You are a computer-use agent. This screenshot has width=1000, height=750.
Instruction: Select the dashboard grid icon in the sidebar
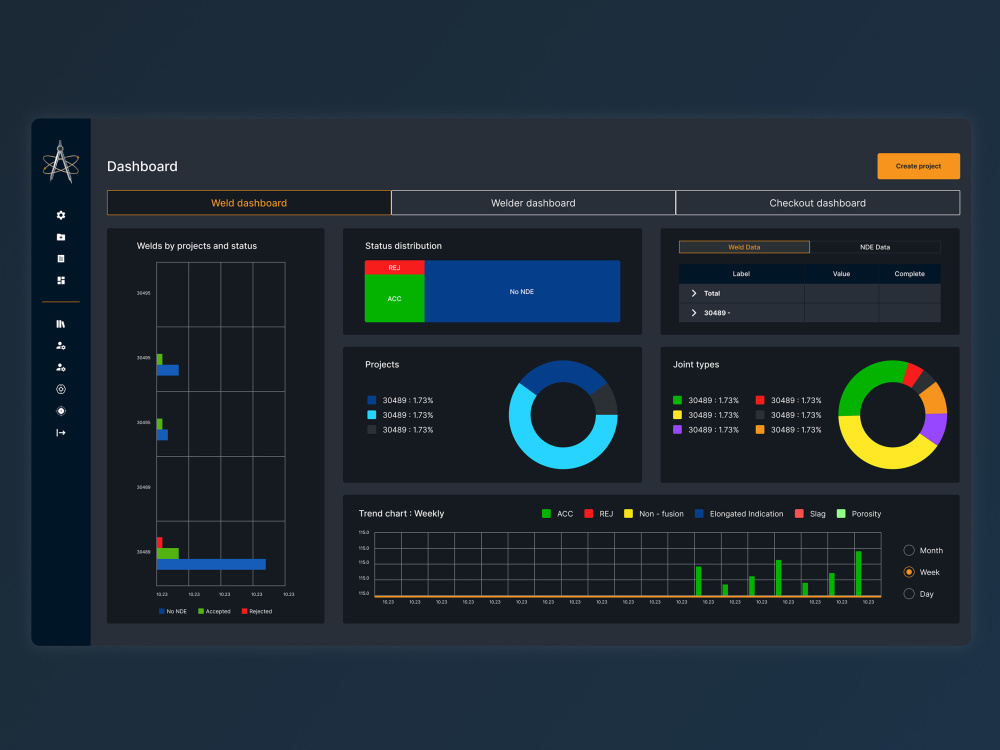(x=61, y=281)
